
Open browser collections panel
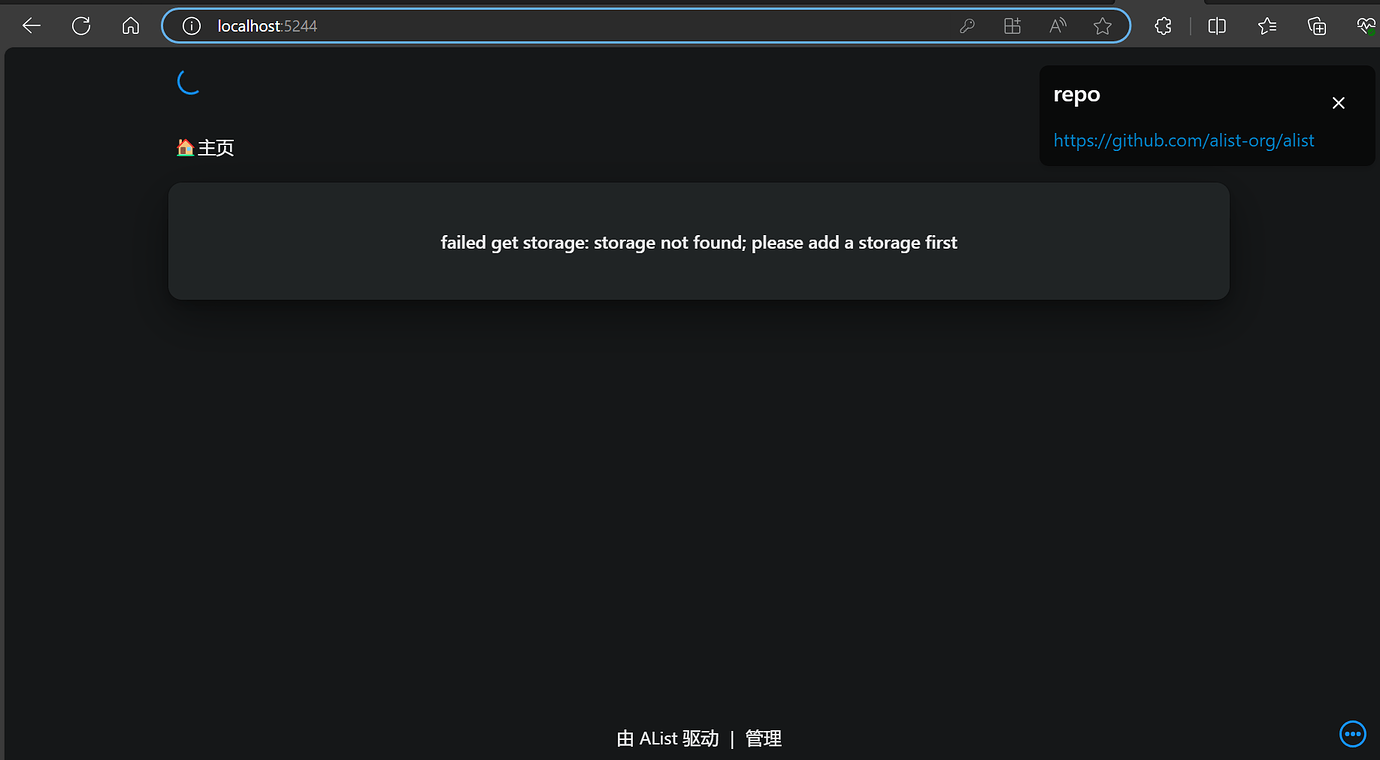click(1317, 26)
